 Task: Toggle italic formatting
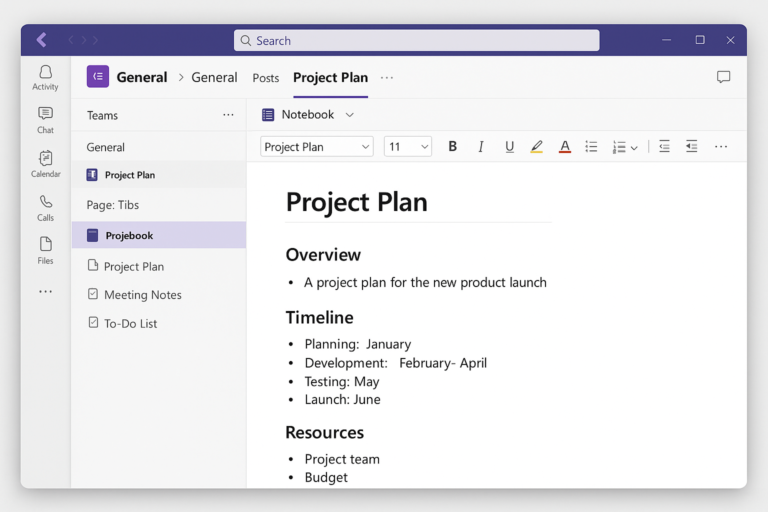[481, 147]
